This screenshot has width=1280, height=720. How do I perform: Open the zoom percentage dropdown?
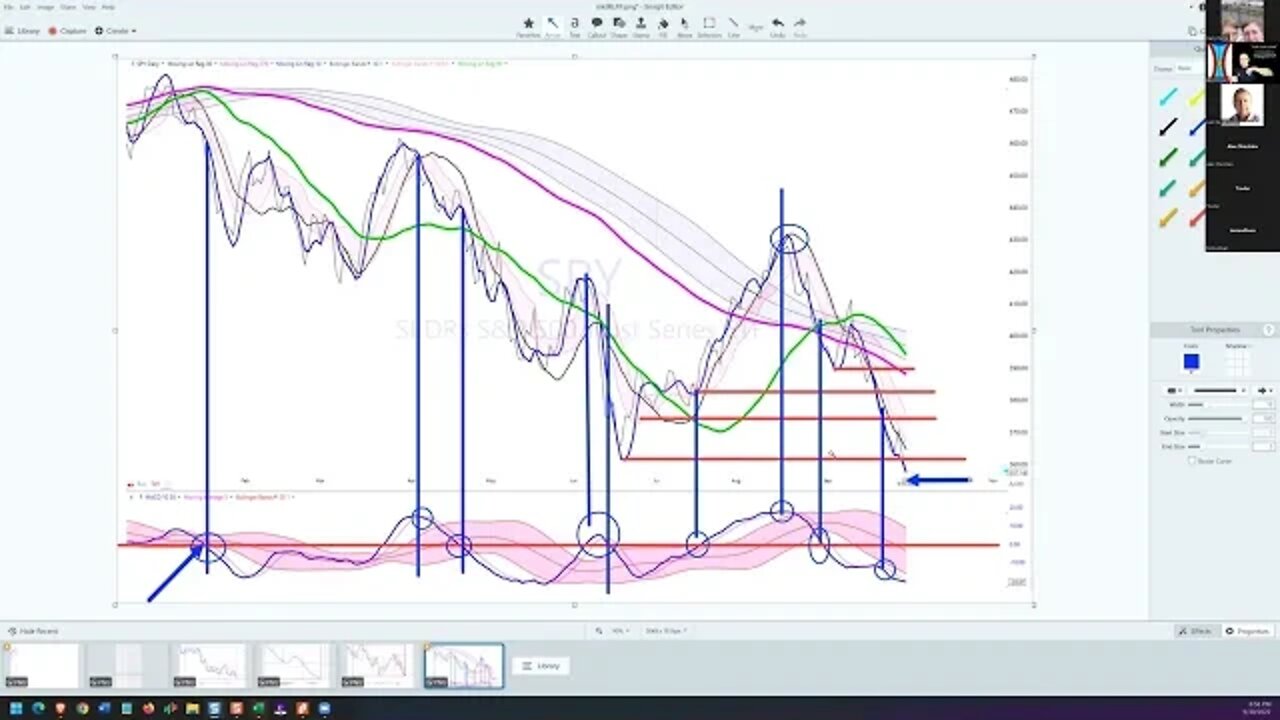(620, 631)
